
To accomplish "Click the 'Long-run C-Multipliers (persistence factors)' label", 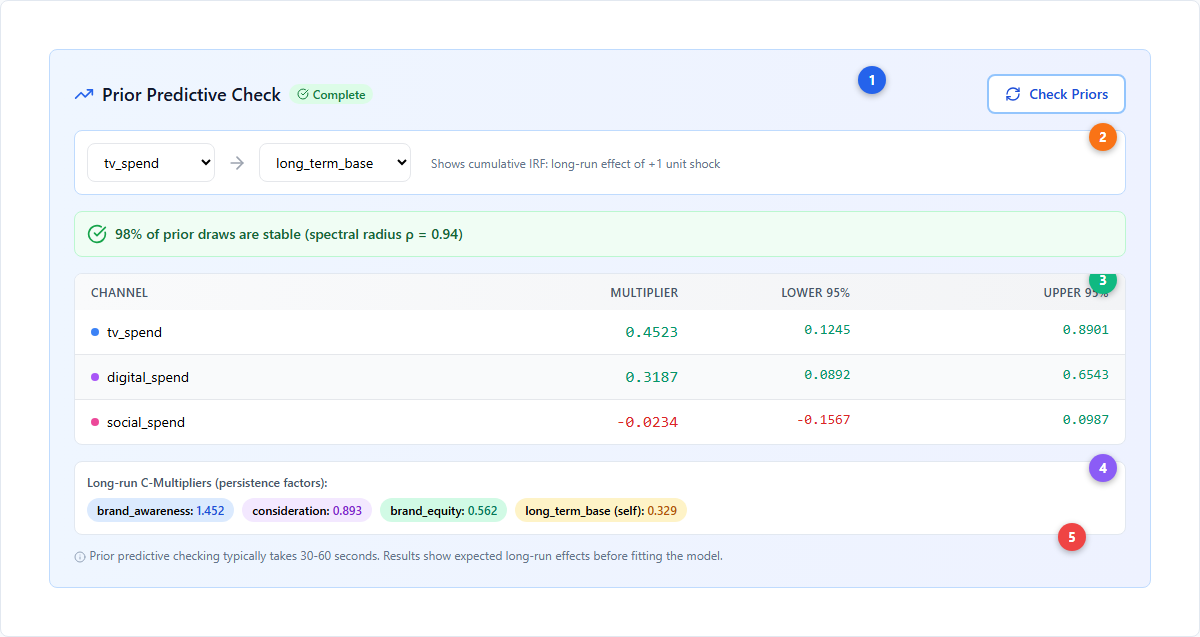I will click(x=207, y=483).
